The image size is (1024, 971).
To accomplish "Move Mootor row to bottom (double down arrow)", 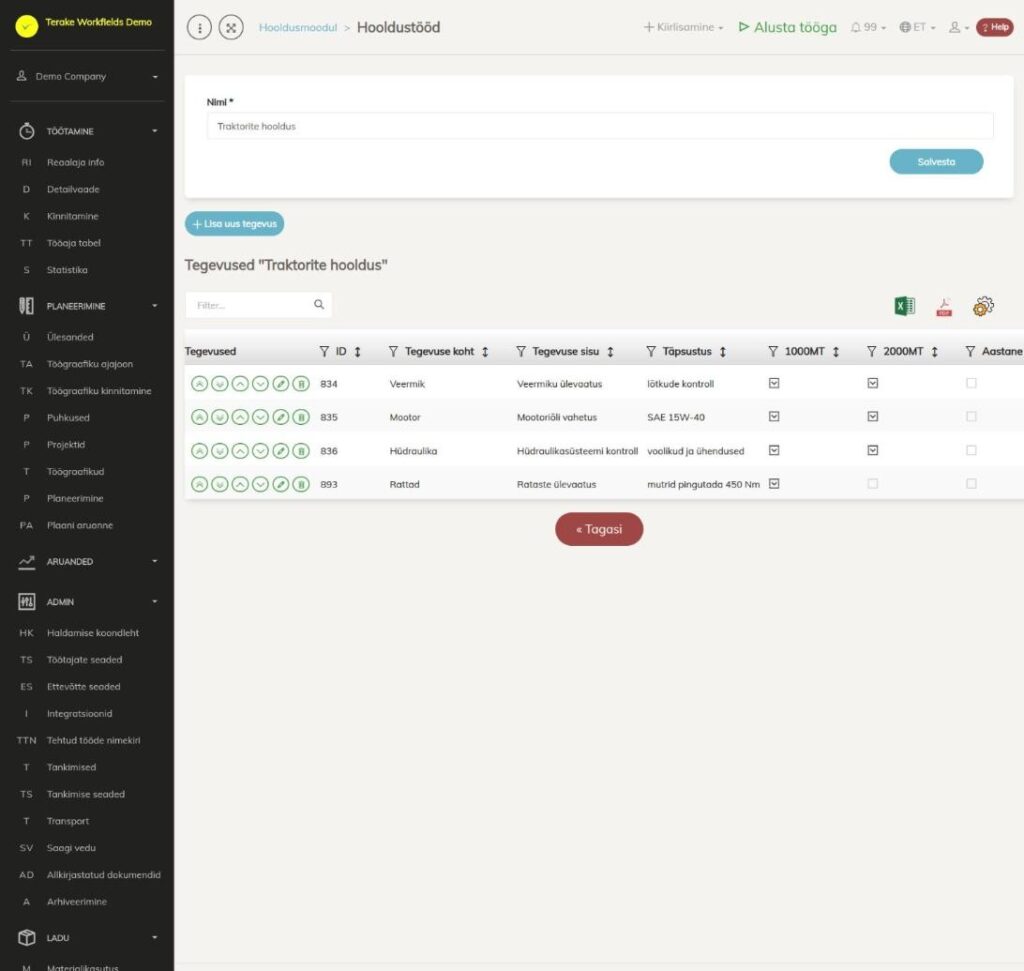I will (220, 417).
